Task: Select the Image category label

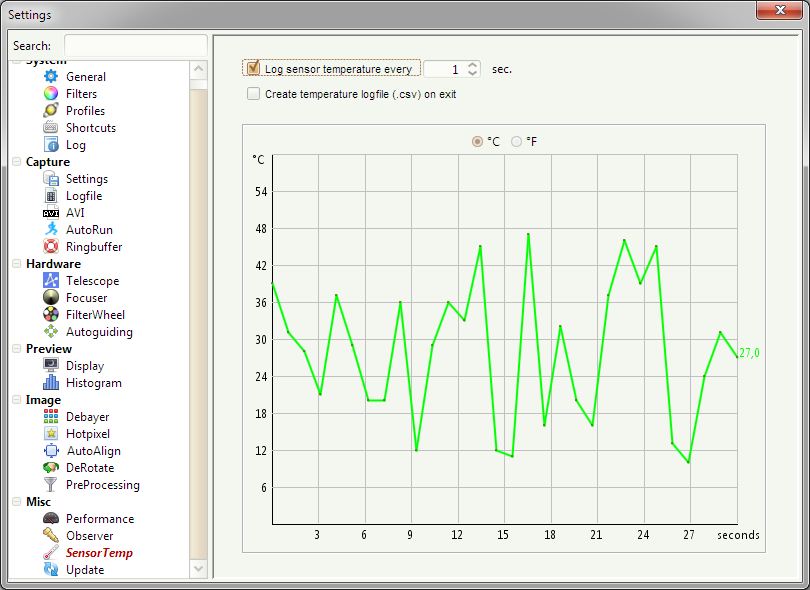Action: click(43, 400)
